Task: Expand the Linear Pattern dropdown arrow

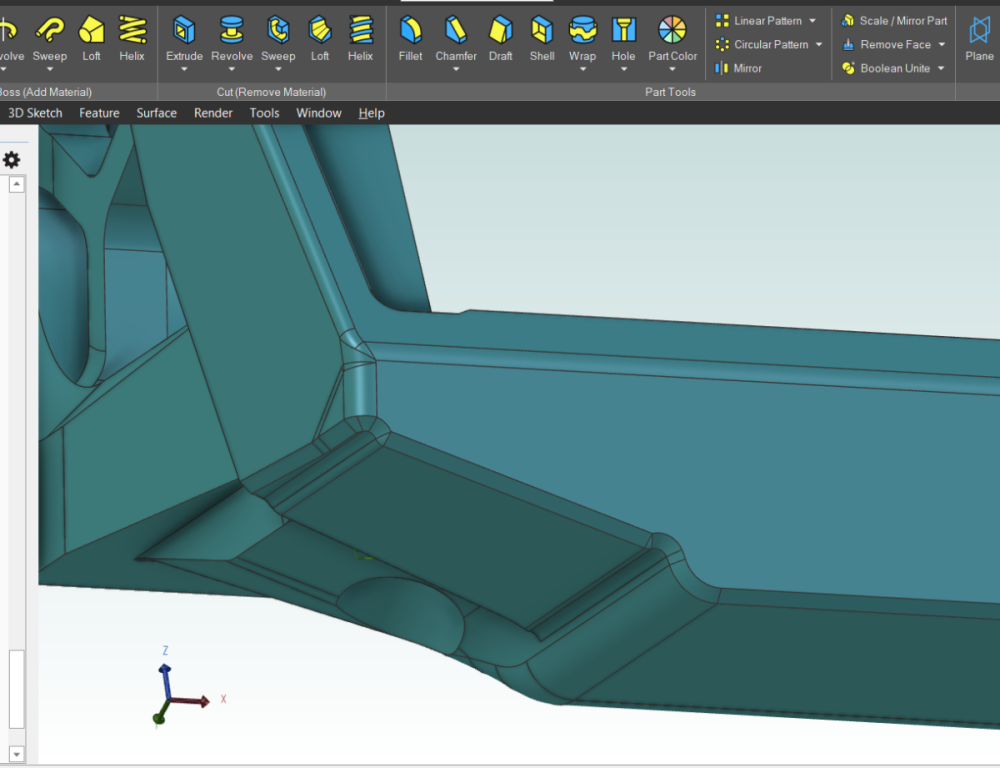Action: (x=812, y=20)
